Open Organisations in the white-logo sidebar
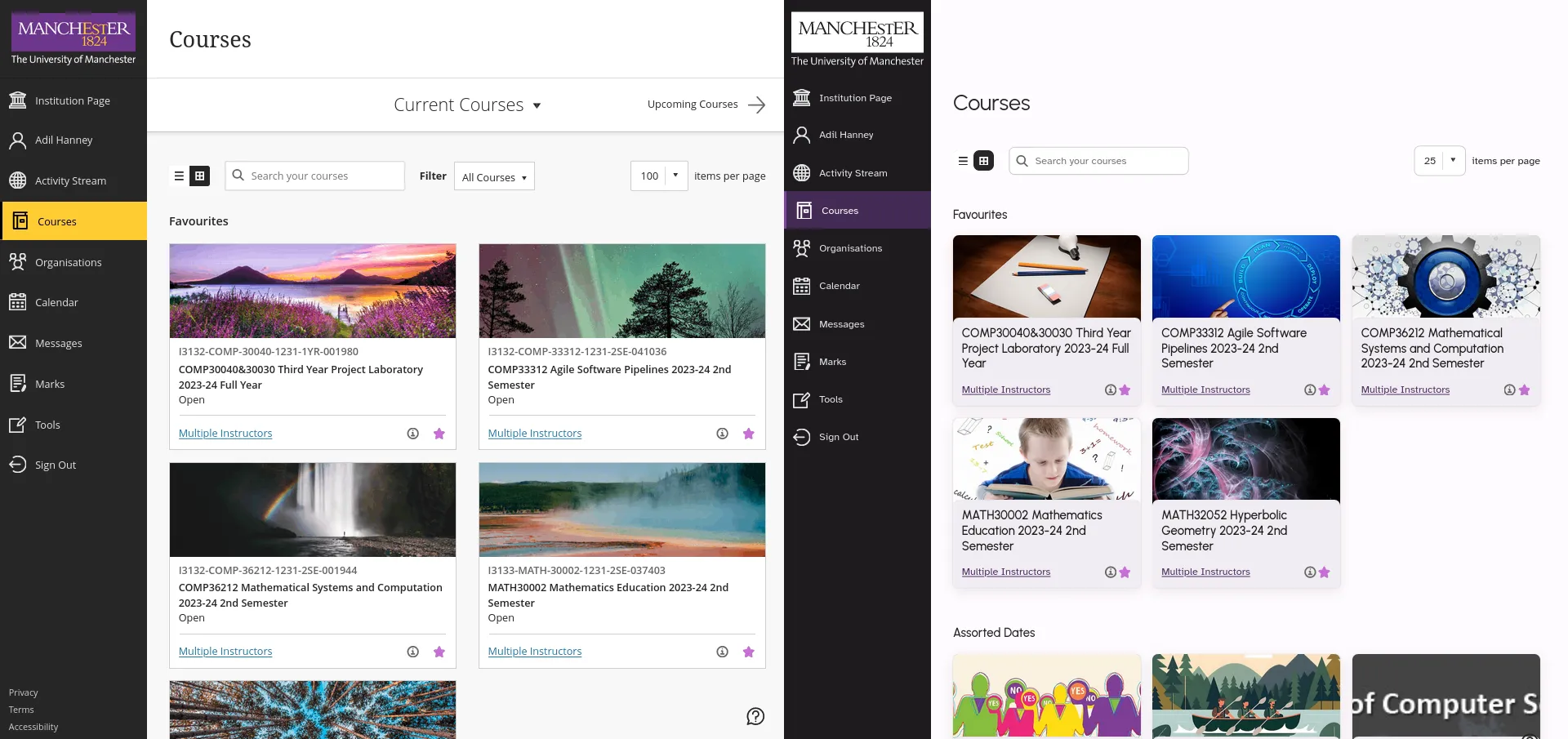Viewport: 1568px width, 739px height. [x=850, y=248]
